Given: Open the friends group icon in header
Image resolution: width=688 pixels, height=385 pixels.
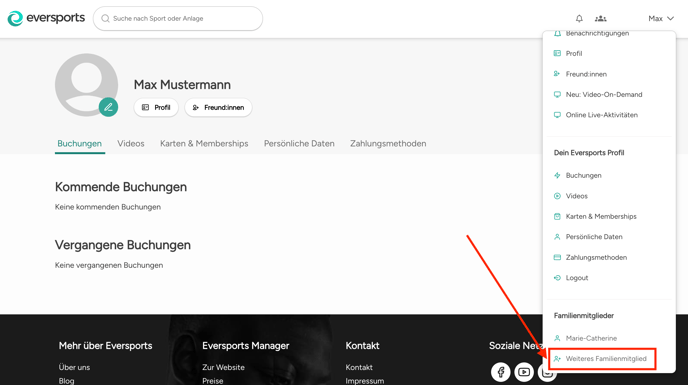Looking at the screenshot, I should coord(600,18).
